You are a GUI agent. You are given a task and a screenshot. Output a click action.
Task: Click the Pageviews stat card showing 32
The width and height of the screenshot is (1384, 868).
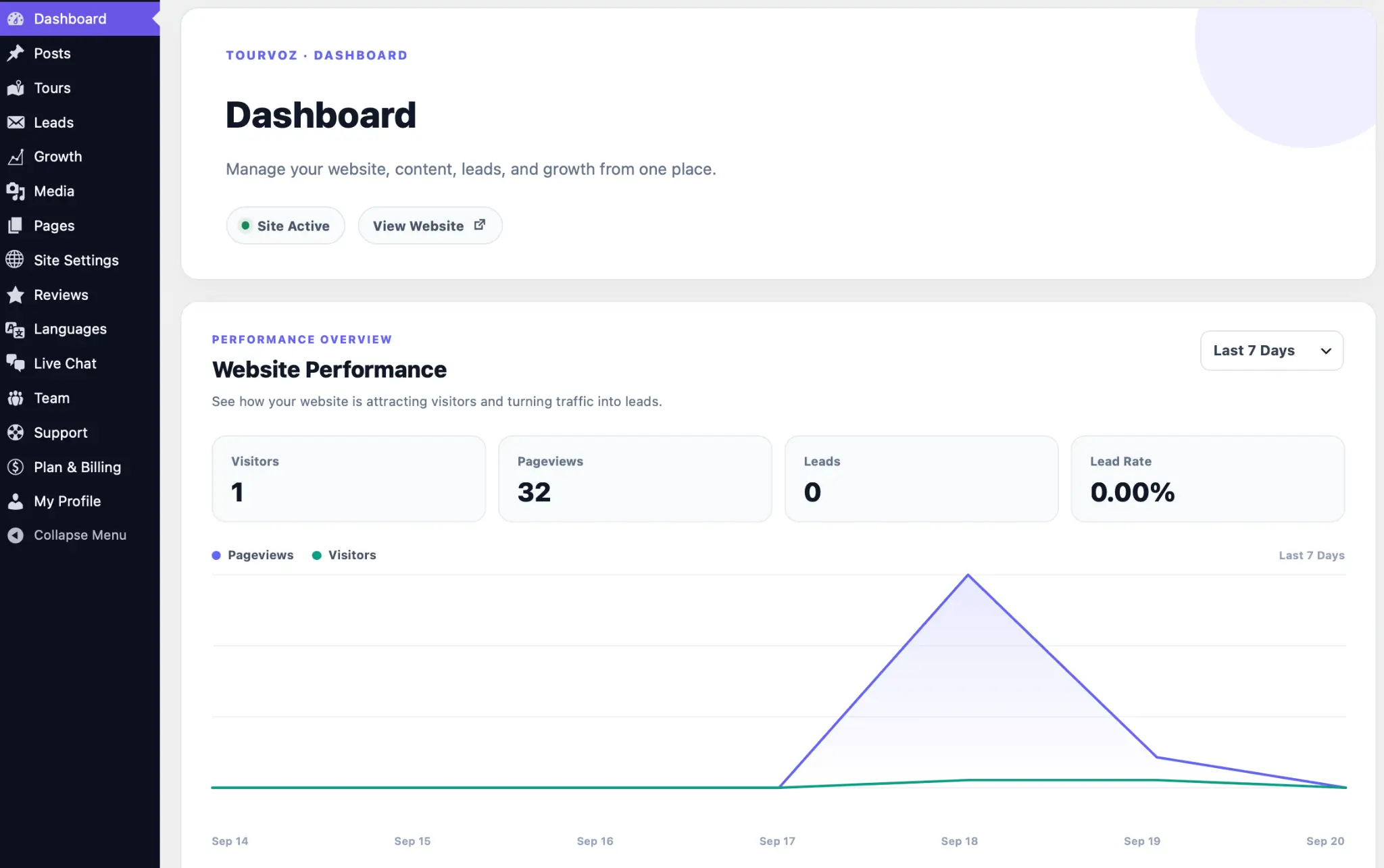(x=635, y=479)
